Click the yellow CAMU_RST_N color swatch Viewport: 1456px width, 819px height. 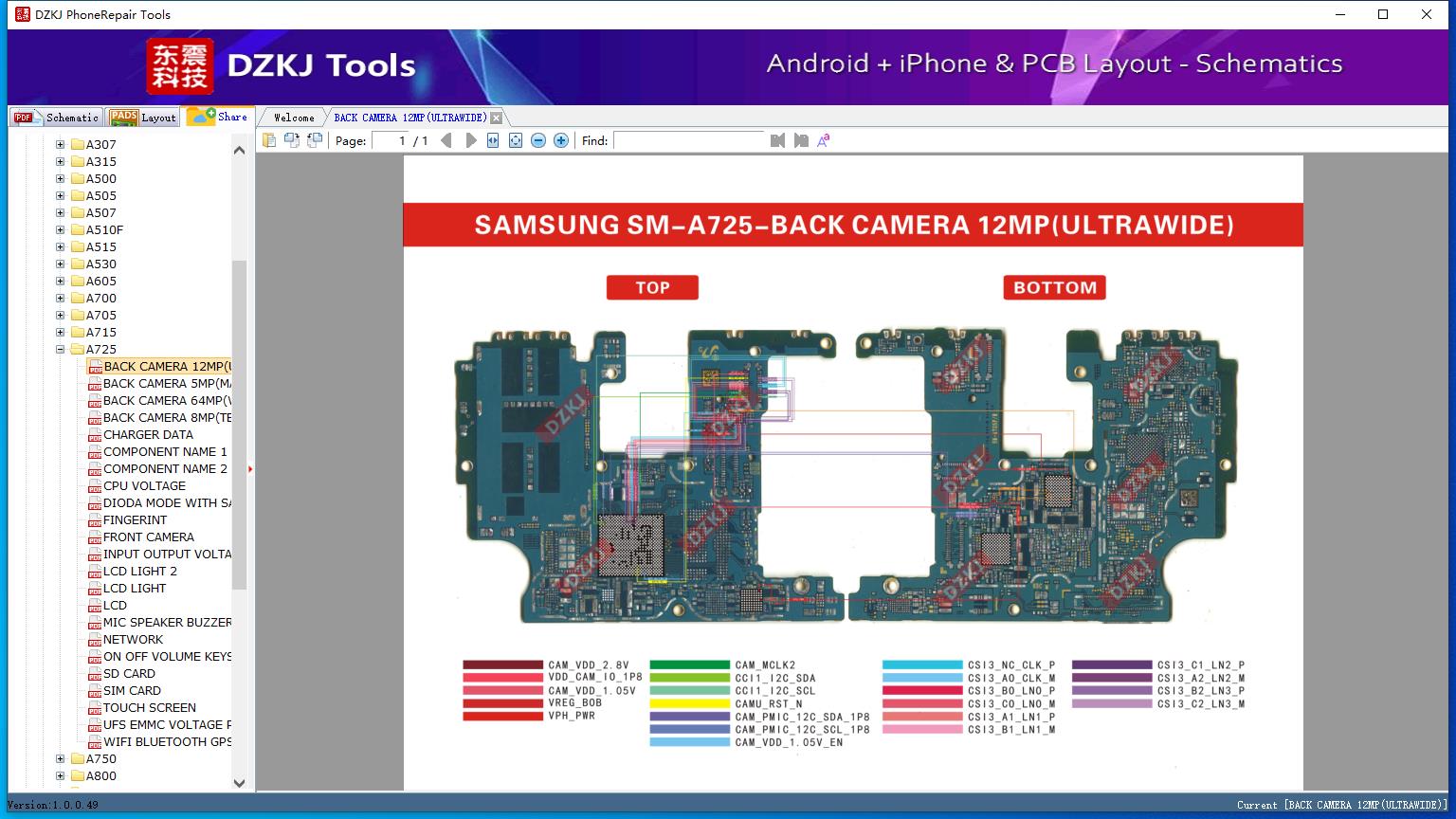689,704
